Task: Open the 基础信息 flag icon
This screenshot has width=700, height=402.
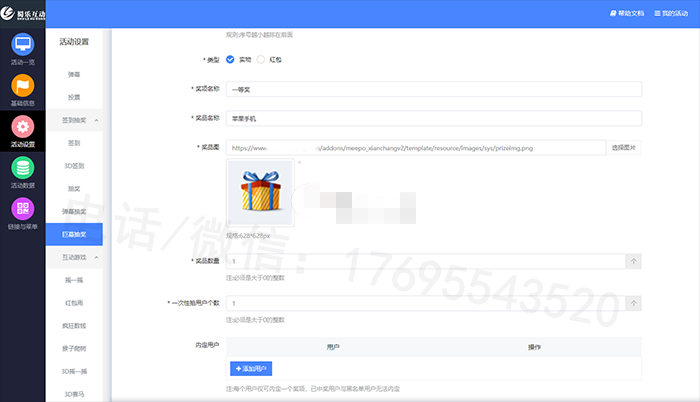Action: 23,85
